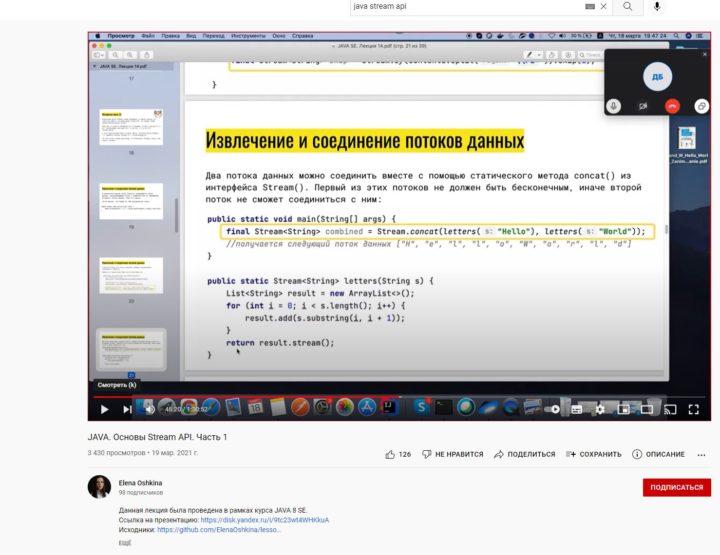Open the github.com/ElenaOshkina source link

(219, 530)
